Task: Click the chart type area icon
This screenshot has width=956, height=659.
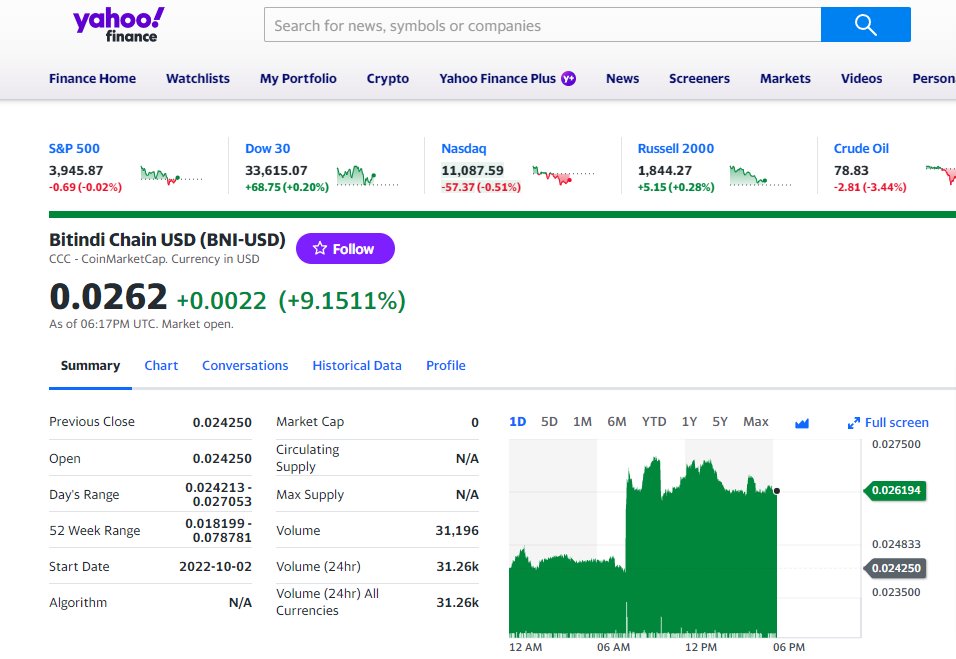Action: click(x=802, y=422)
